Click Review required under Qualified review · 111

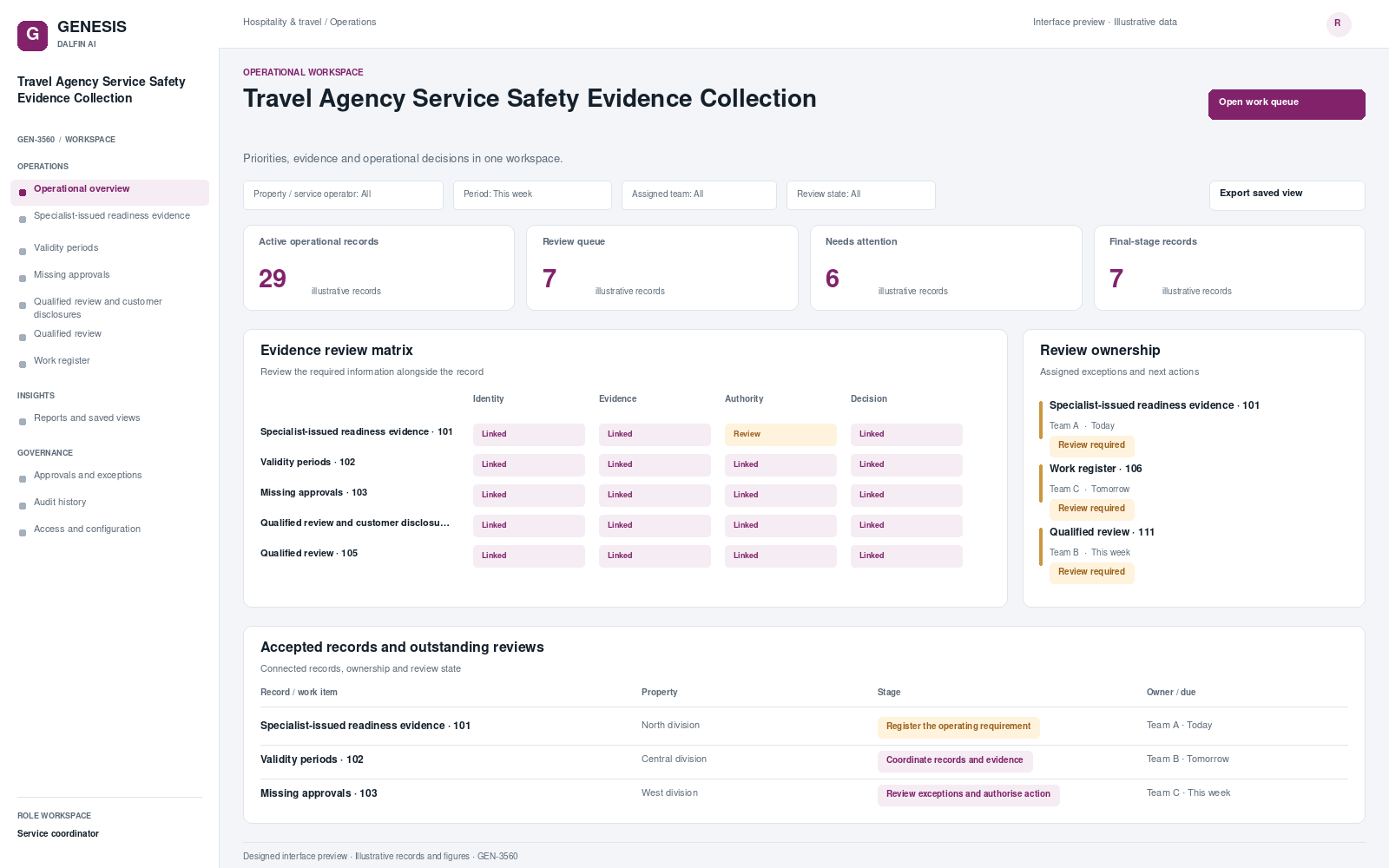(x=1091, y=573)
